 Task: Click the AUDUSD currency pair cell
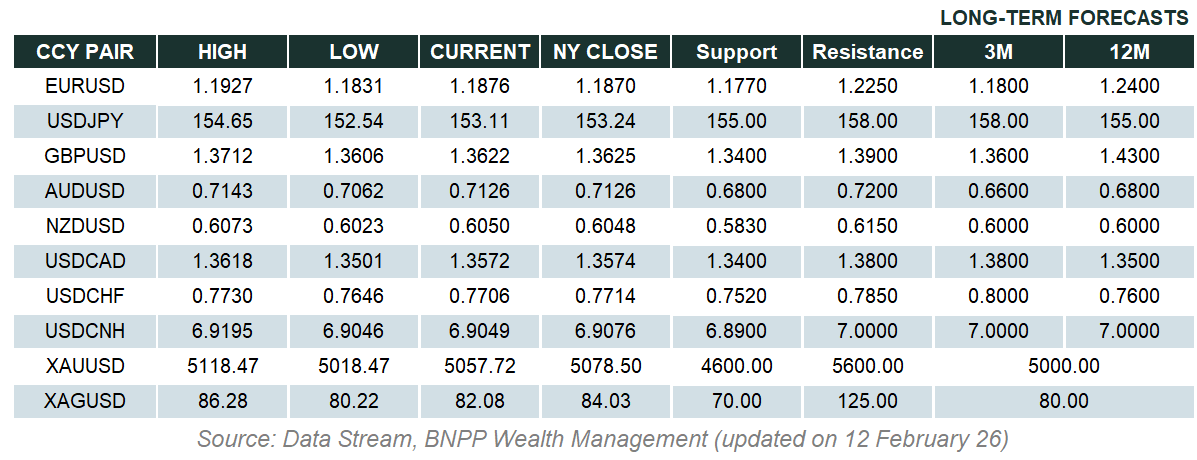(85, 191)
